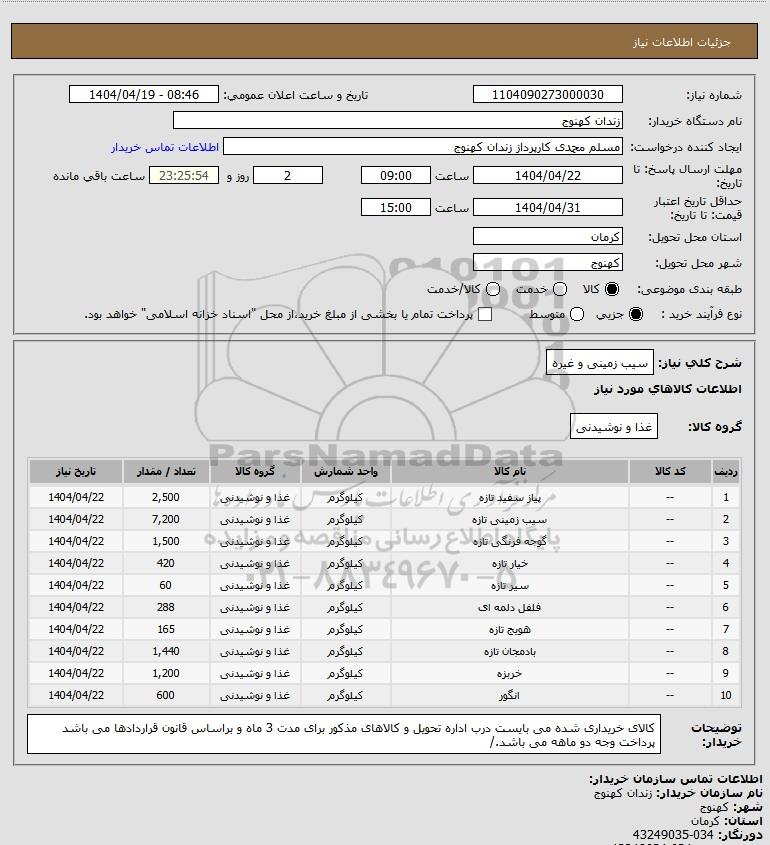
Task: Select the کالا/خدمت radio button
Action: pos(492,289)
